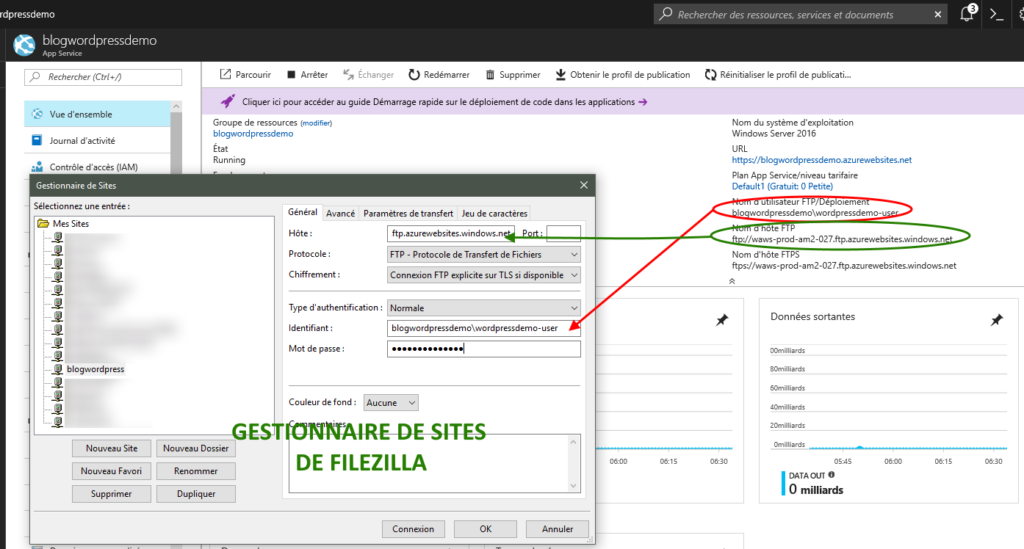Image resolution: width=1024 pixels, height=549 pixels.
Task: Click the Windows Server 2016 text
Action: (x=774, y=133)
